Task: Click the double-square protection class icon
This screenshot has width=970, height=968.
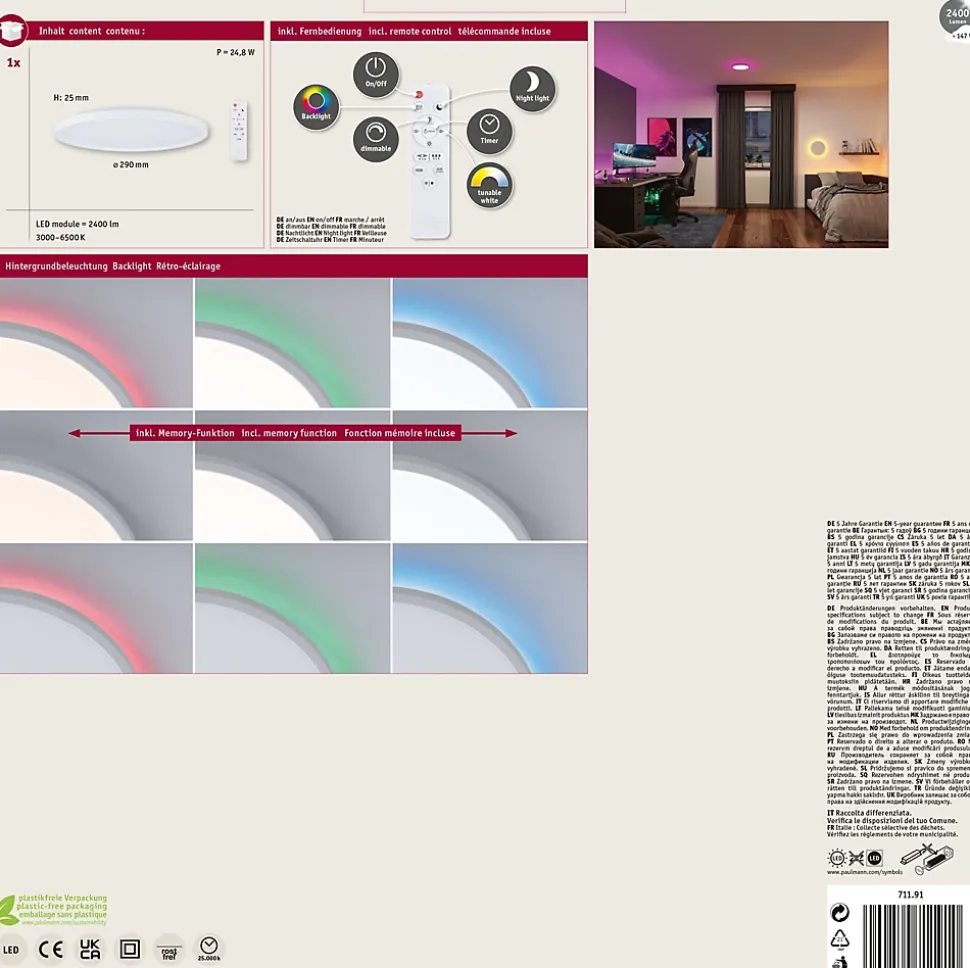Action: [130, 948]
